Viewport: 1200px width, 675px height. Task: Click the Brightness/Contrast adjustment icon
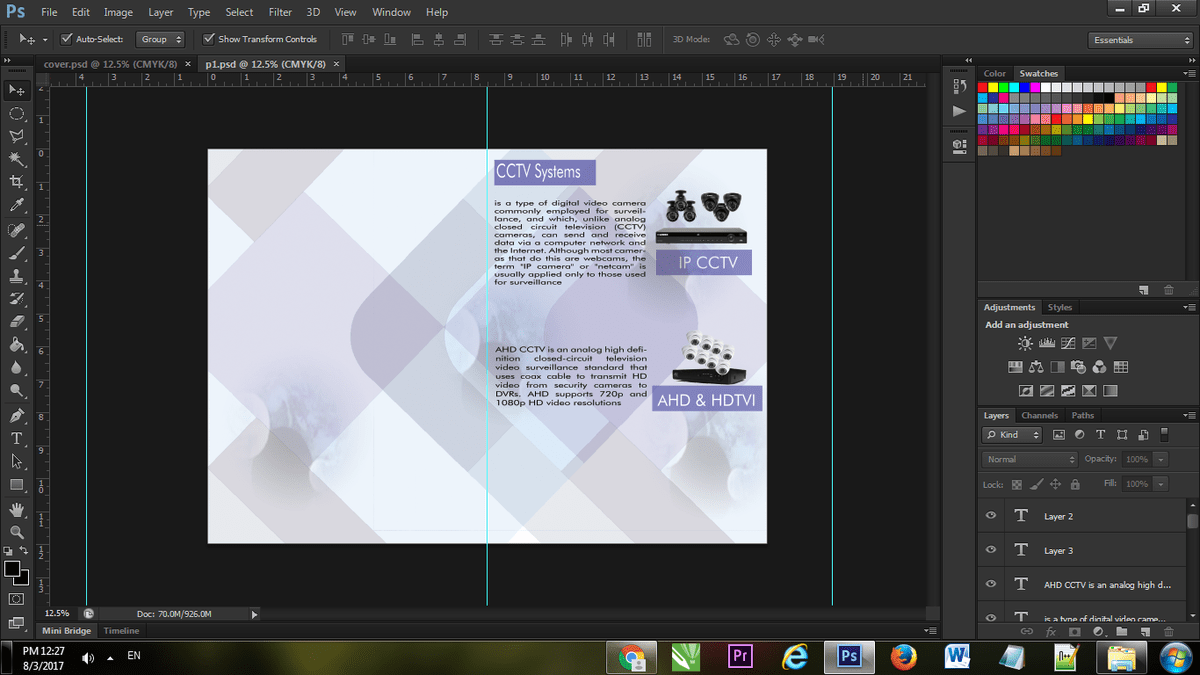point(1025,343)
